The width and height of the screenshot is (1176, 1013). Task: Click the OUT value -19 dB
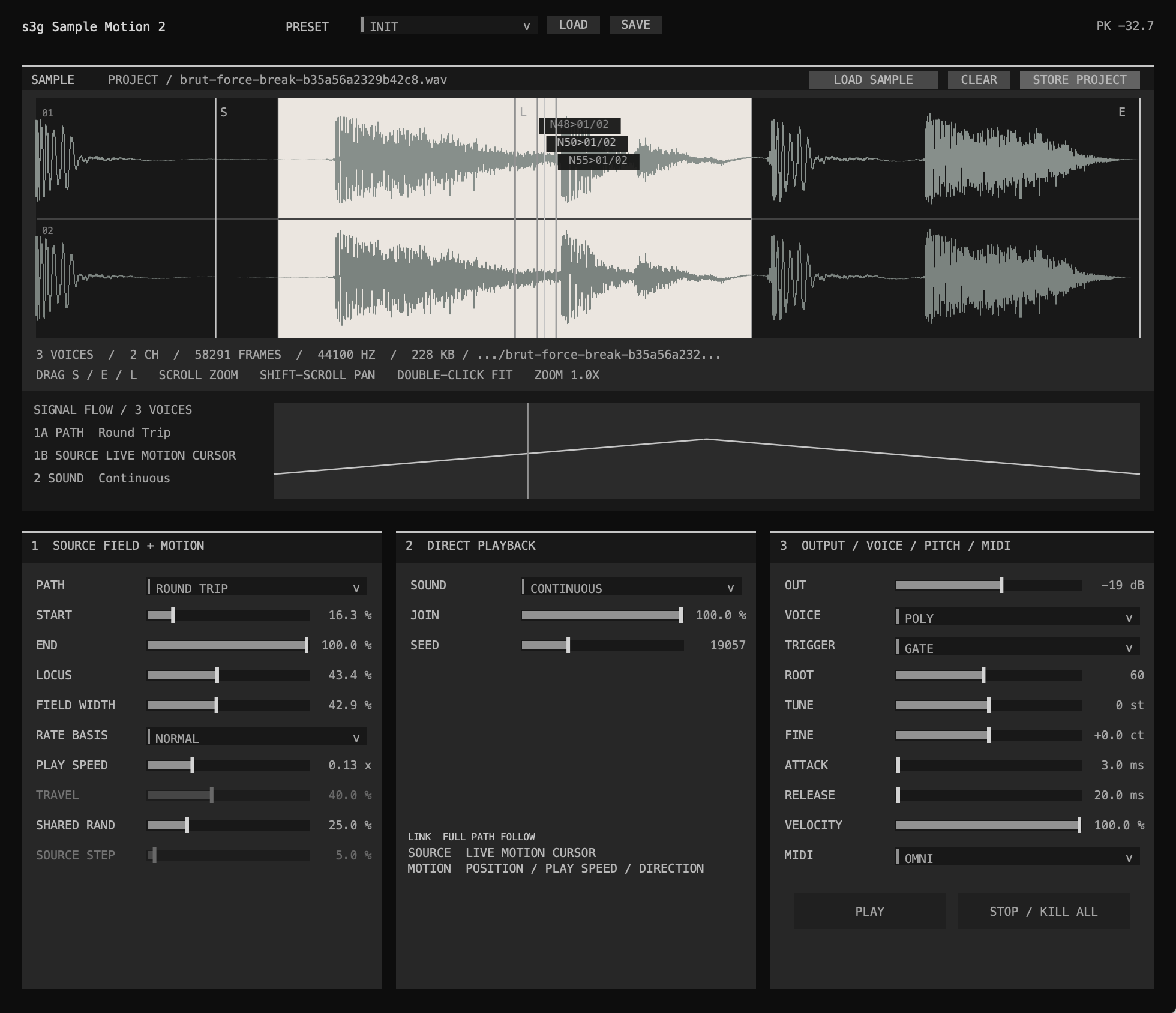(x=1123, y=585)
